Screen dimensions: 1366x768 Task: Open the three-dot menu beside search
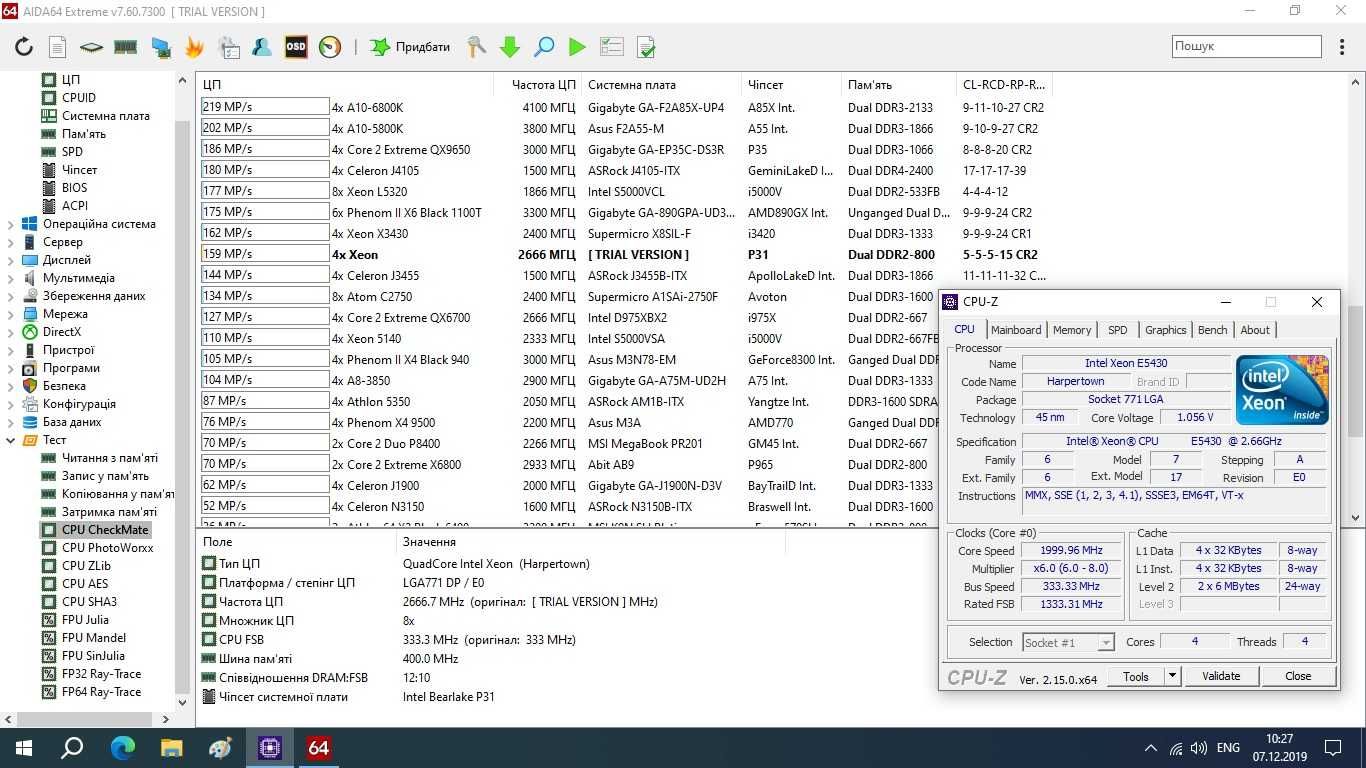coord(1341,46)
